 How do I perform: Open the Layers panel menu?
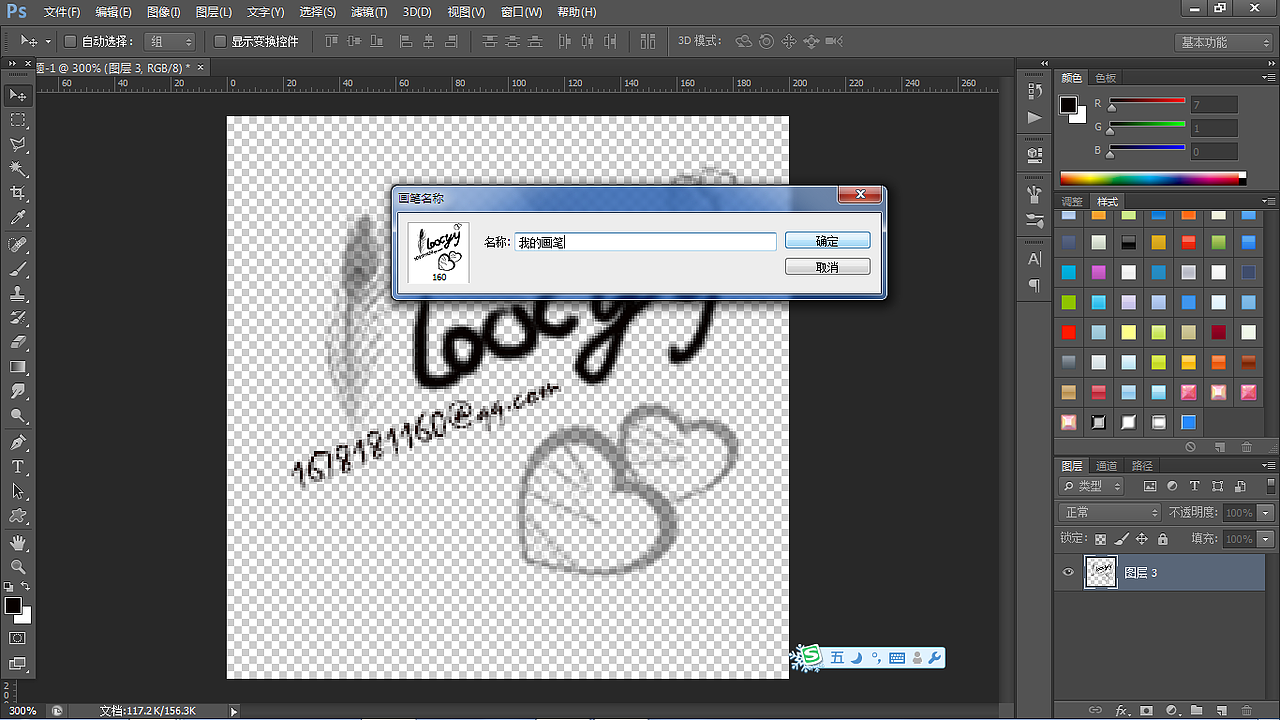(x=1268, y=466)
